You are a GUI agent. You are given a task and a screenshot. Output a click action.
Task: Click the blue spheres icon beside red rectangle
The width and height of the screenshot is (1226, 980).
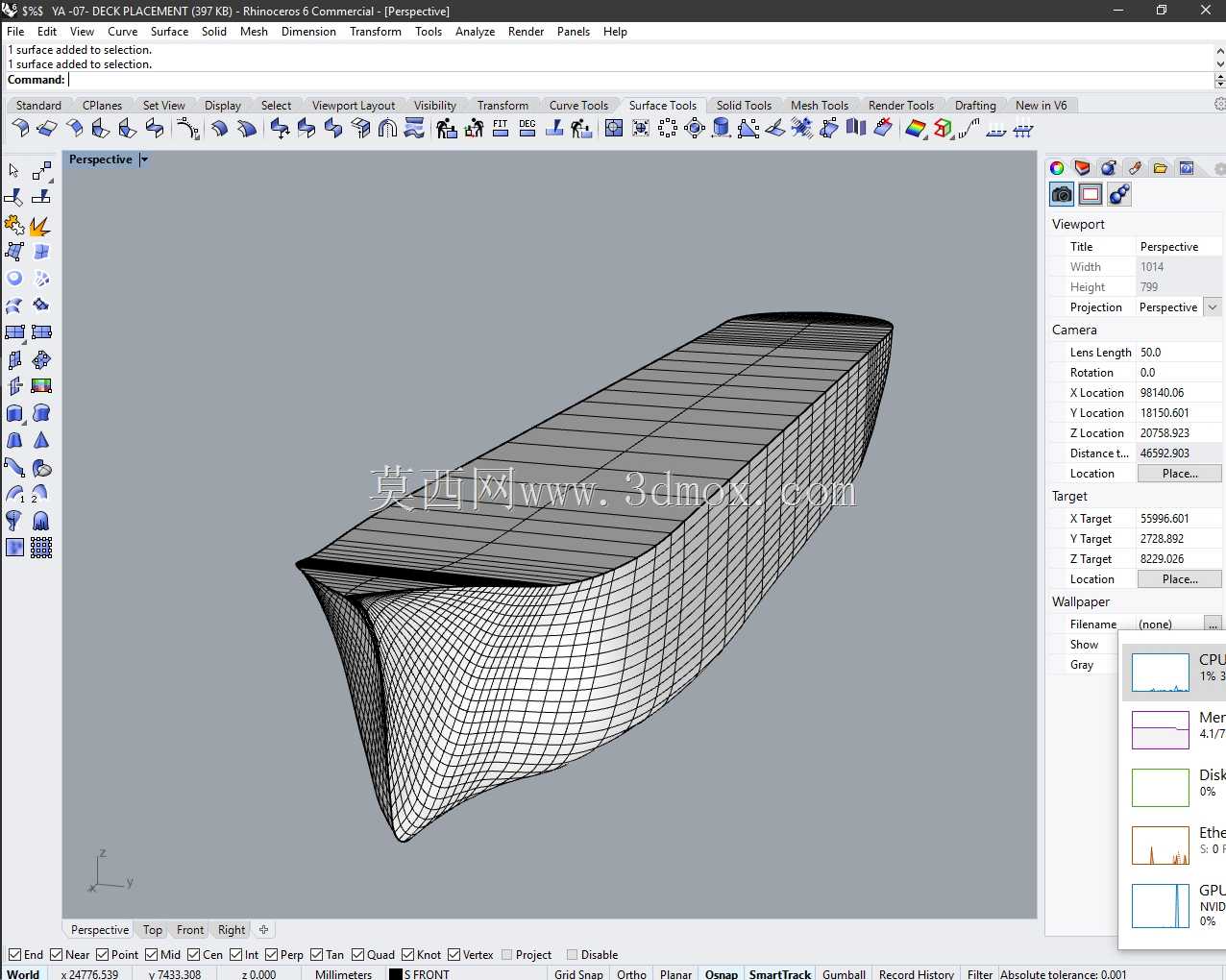click(1119, 195)
